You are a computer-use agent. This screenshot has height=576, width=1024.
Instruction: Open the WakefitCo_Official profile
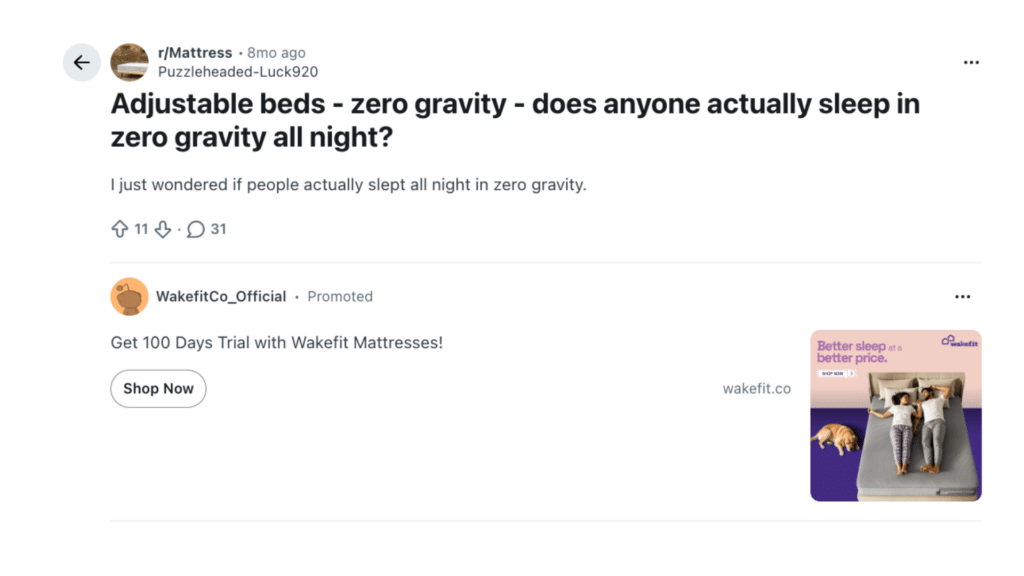point(222,296)
